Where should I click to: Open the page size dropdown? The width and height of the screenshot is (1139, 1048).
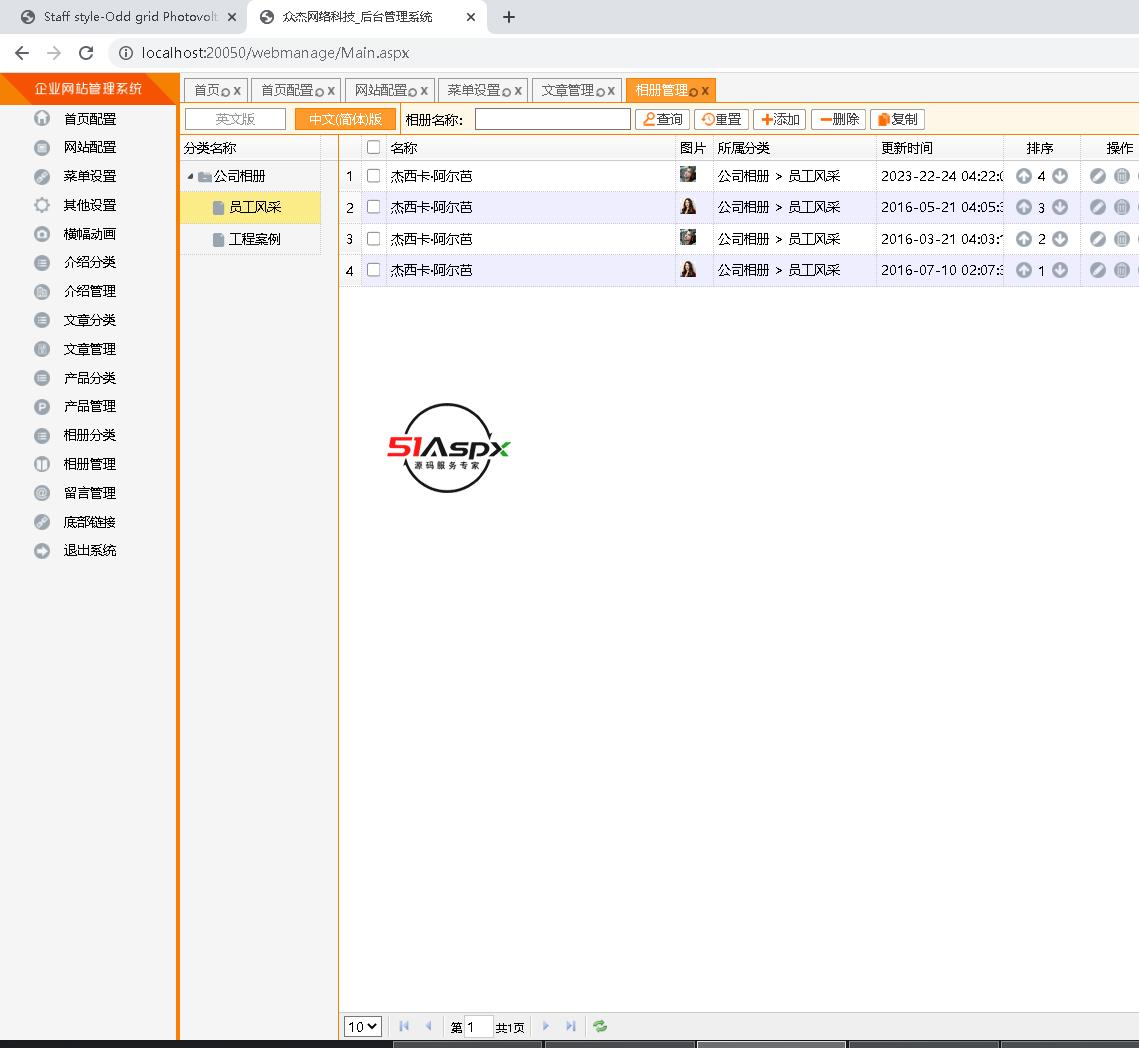(x=362, y=1026)
